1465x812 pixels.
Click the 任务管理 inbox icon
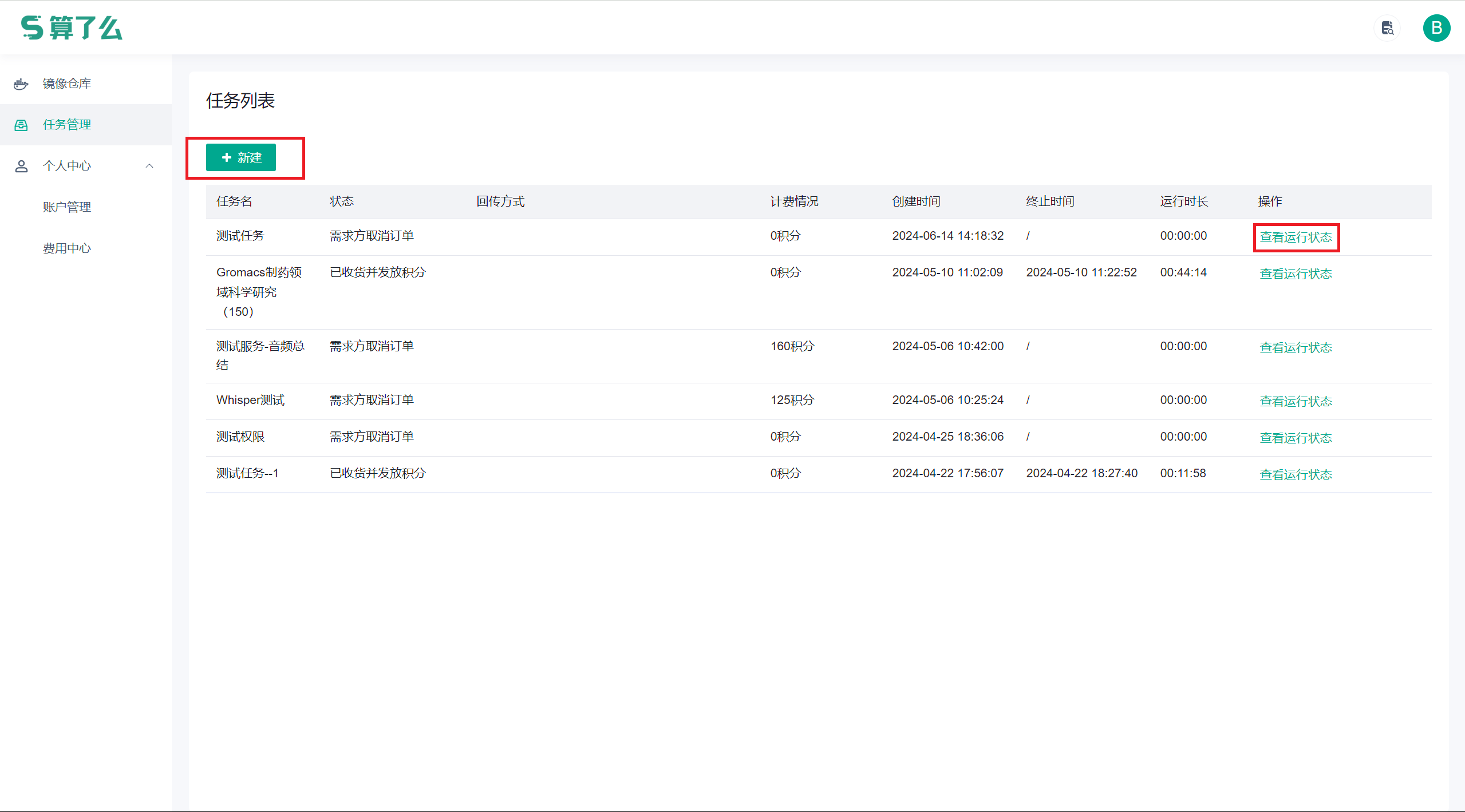point(21,125)
